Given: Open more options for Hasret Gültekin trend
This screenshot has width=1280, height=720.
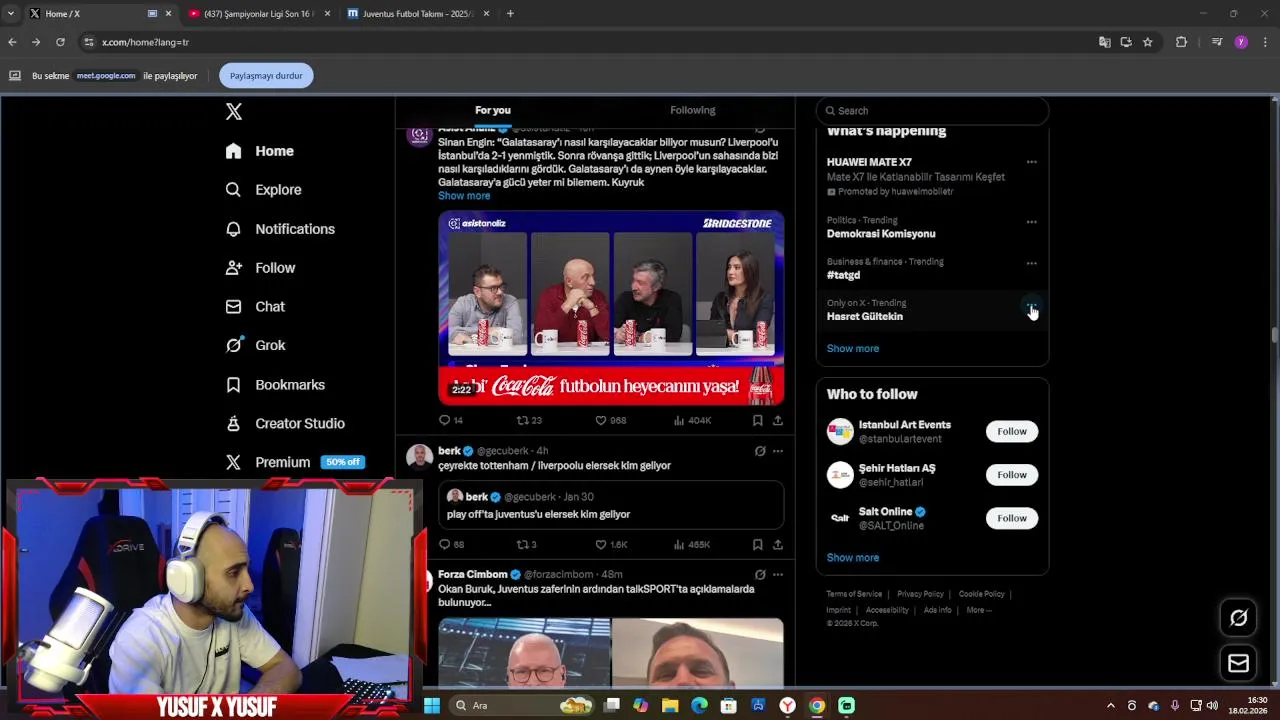Looking at the screenshot, I should tap(1031, 305).
